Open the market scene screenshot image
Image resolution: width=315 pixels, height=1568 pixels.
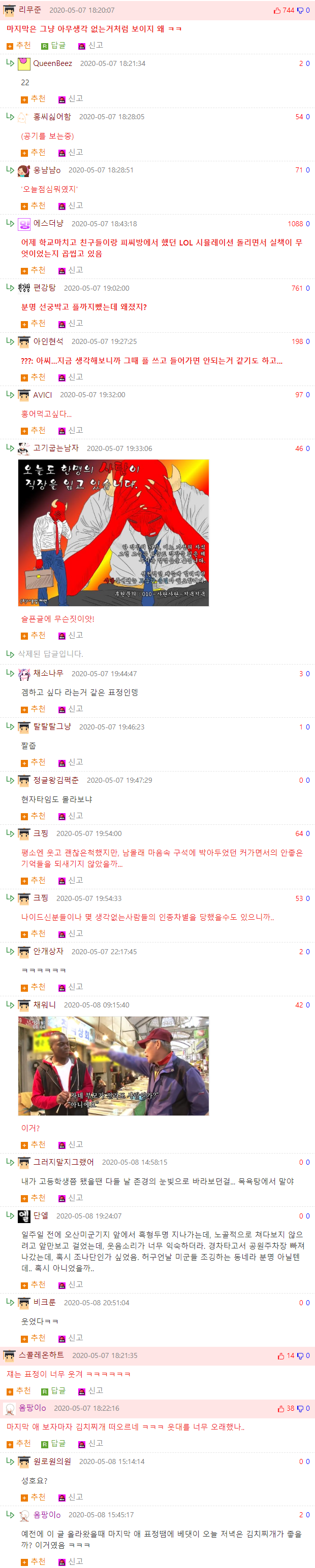(x=113, y=1065)
